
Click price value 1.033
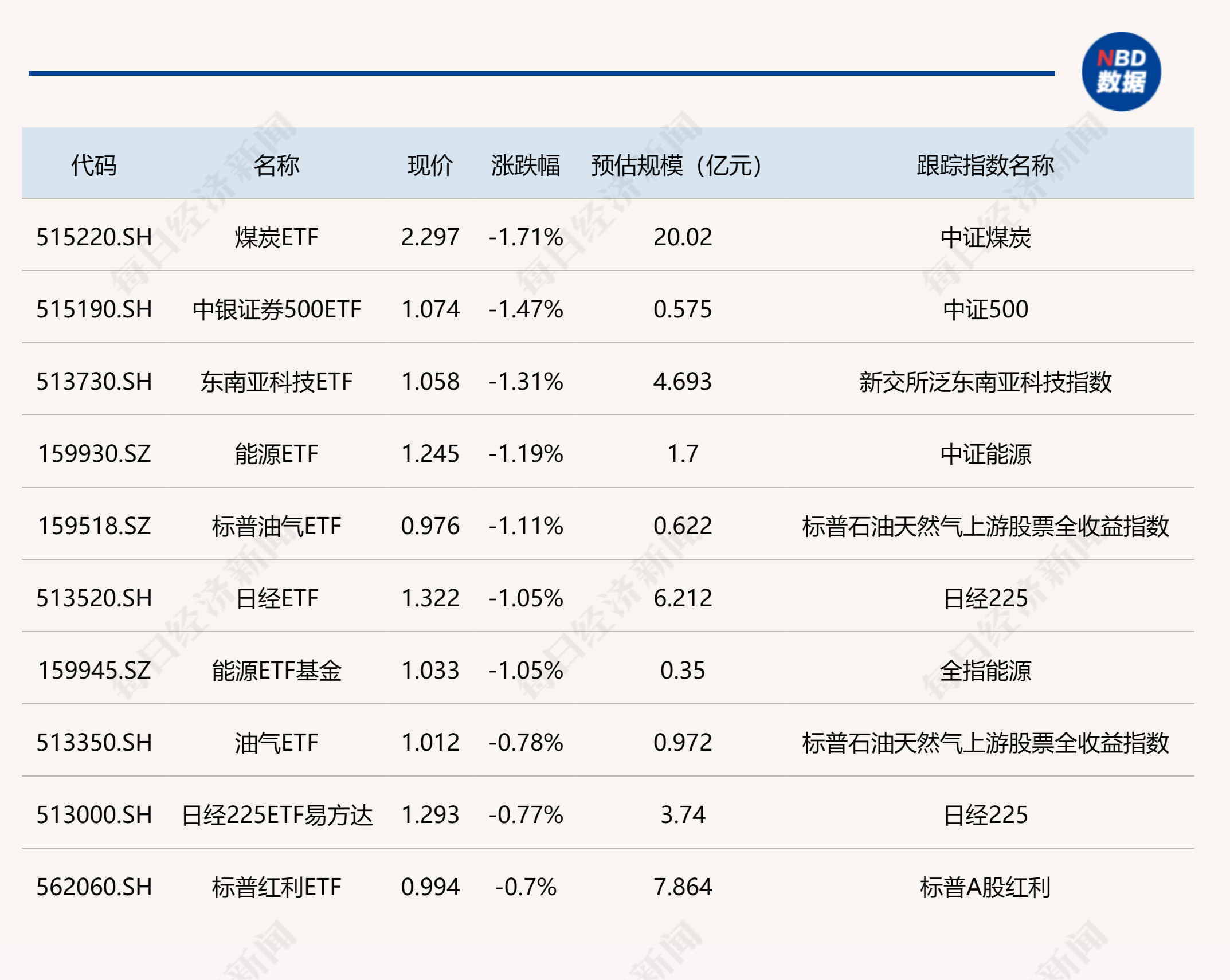[430, 671]
